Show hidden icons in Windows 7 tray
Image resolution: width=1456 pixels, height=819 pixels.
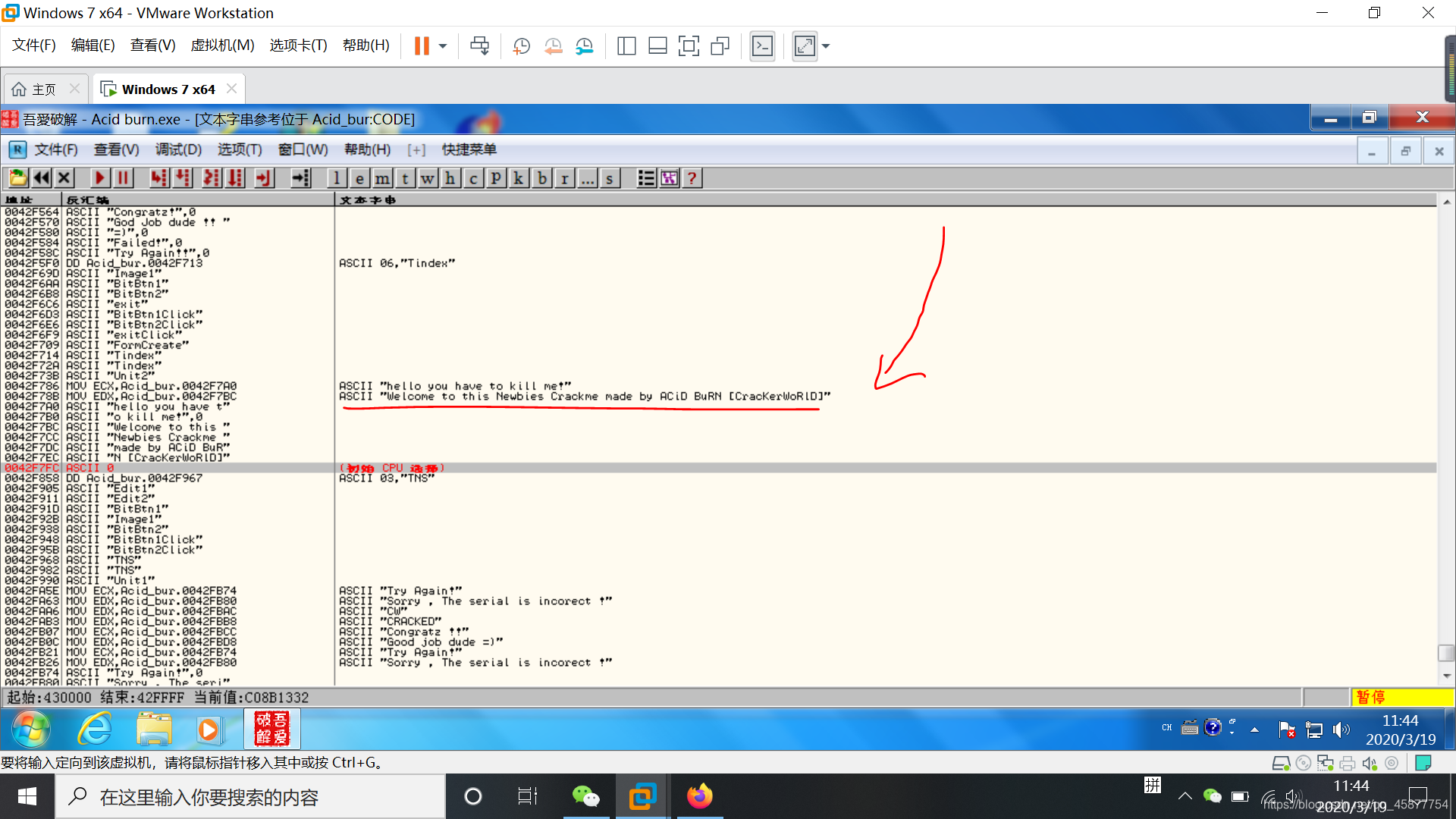coord(1254,730)
